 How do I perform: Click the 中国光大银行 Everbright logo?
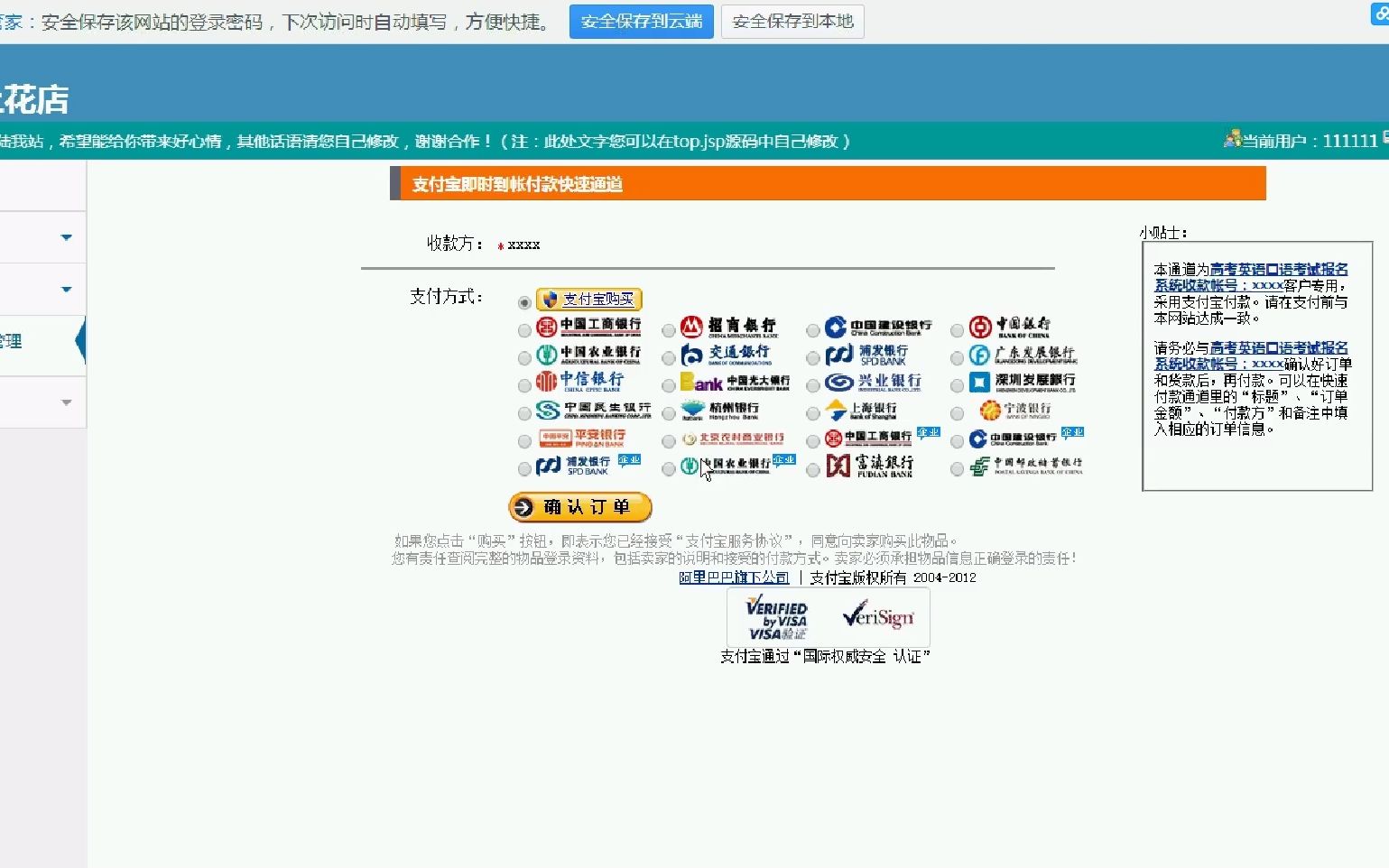[735, 383]
